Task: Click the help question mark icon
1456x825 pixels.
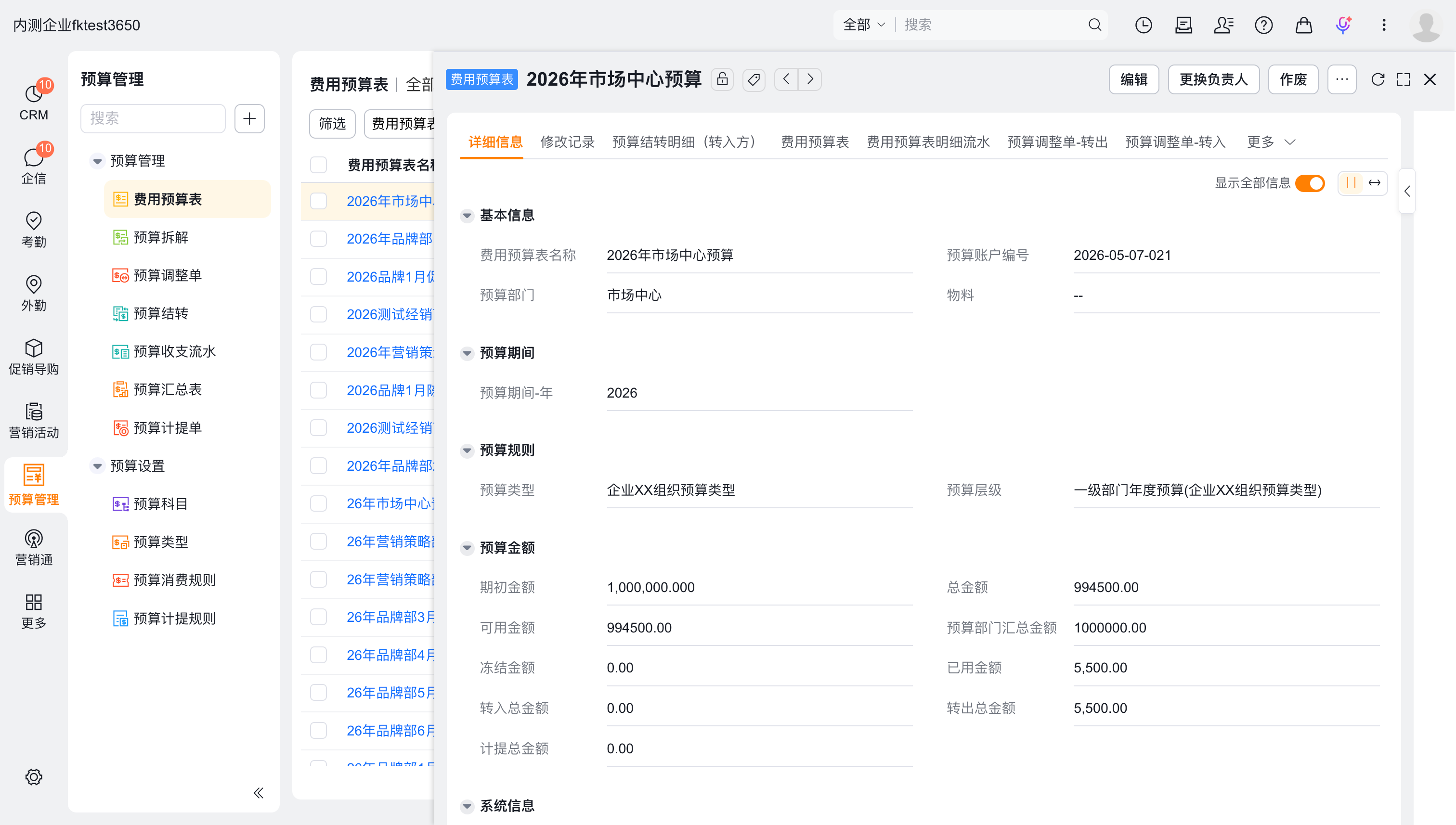Action: click(x=1263, y=25)
